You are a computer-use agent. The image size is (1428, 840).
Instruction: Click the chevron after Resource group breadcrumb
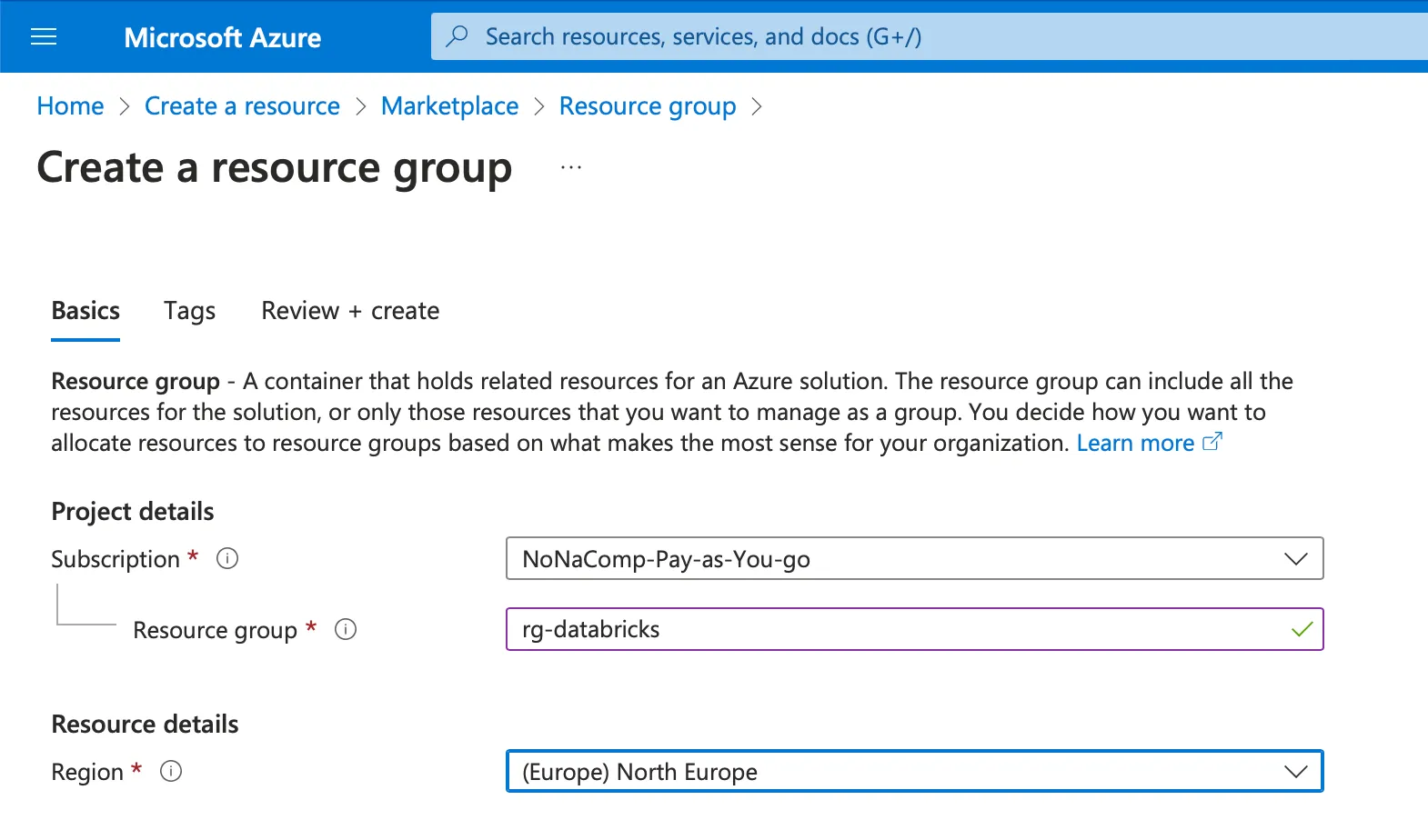[757, 106]
